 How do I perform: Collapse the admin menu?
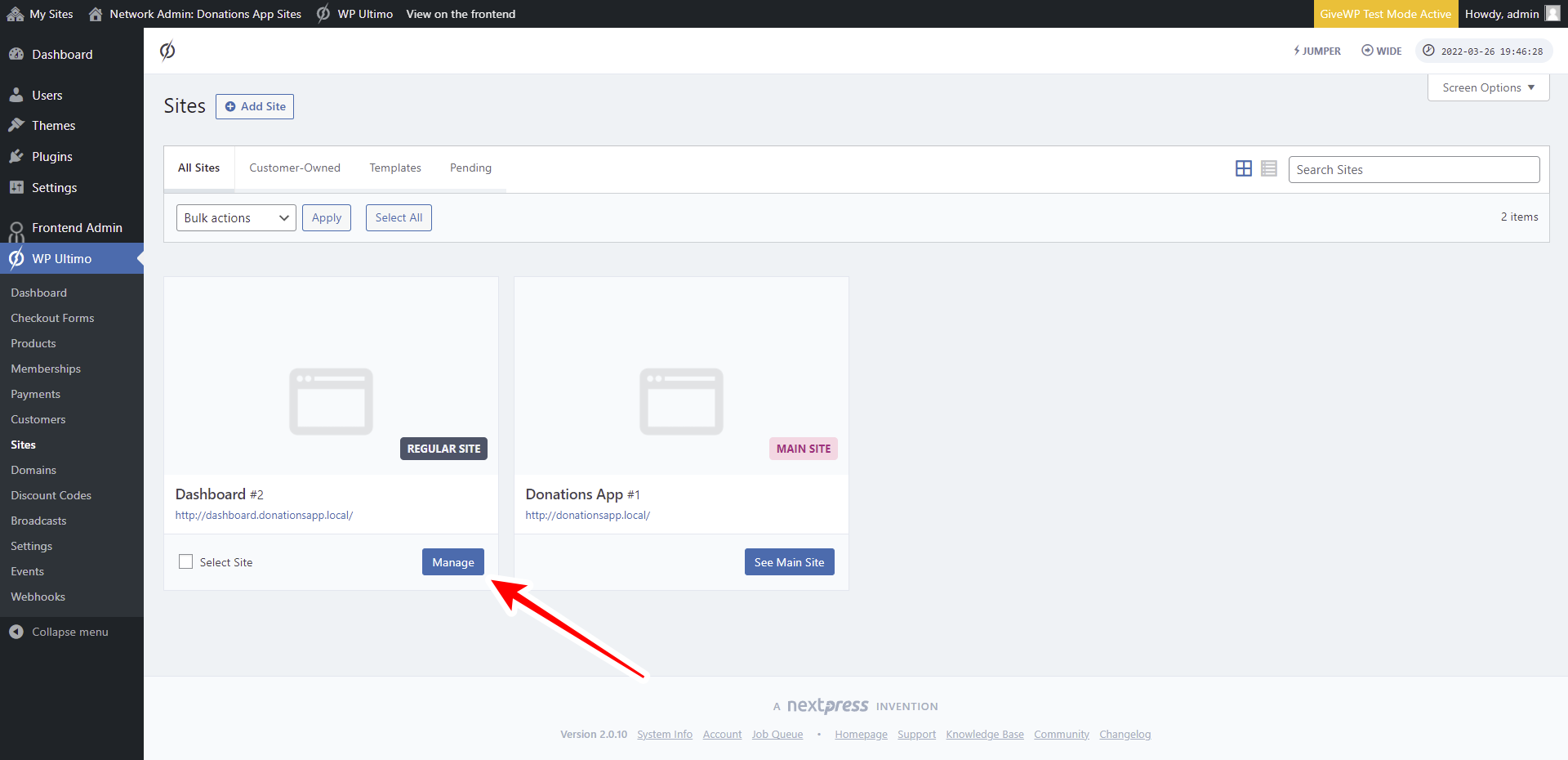tap(69, 631)
